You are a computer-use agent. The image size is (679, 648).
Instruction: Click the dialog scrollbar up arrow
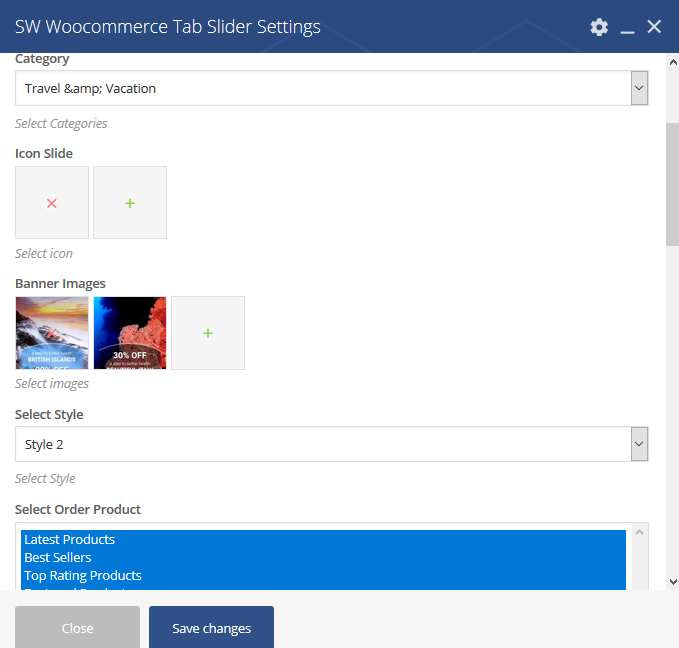[x=673, y=62]
